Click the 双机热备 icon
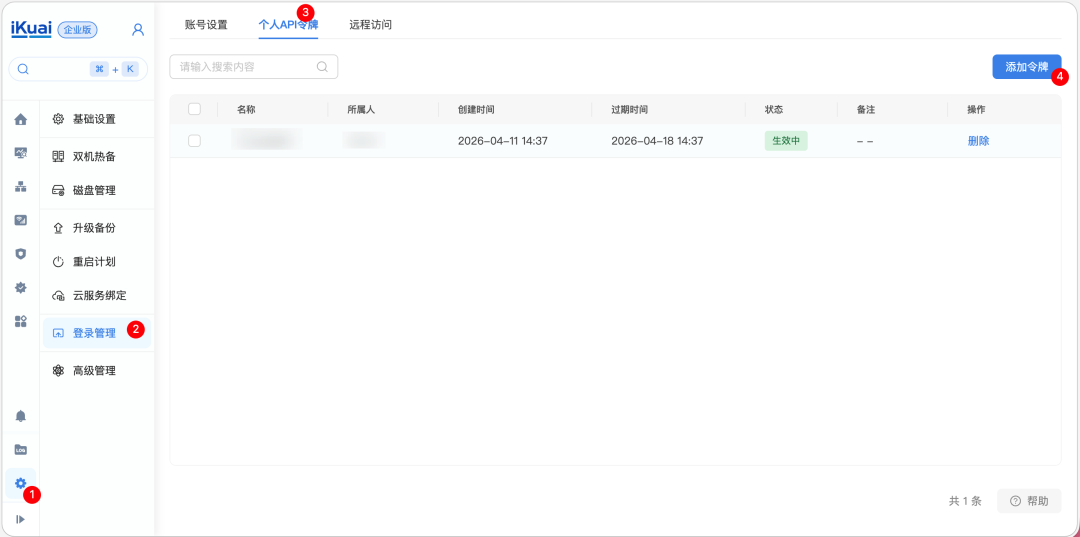1080x537 pixels. point(59,156)
